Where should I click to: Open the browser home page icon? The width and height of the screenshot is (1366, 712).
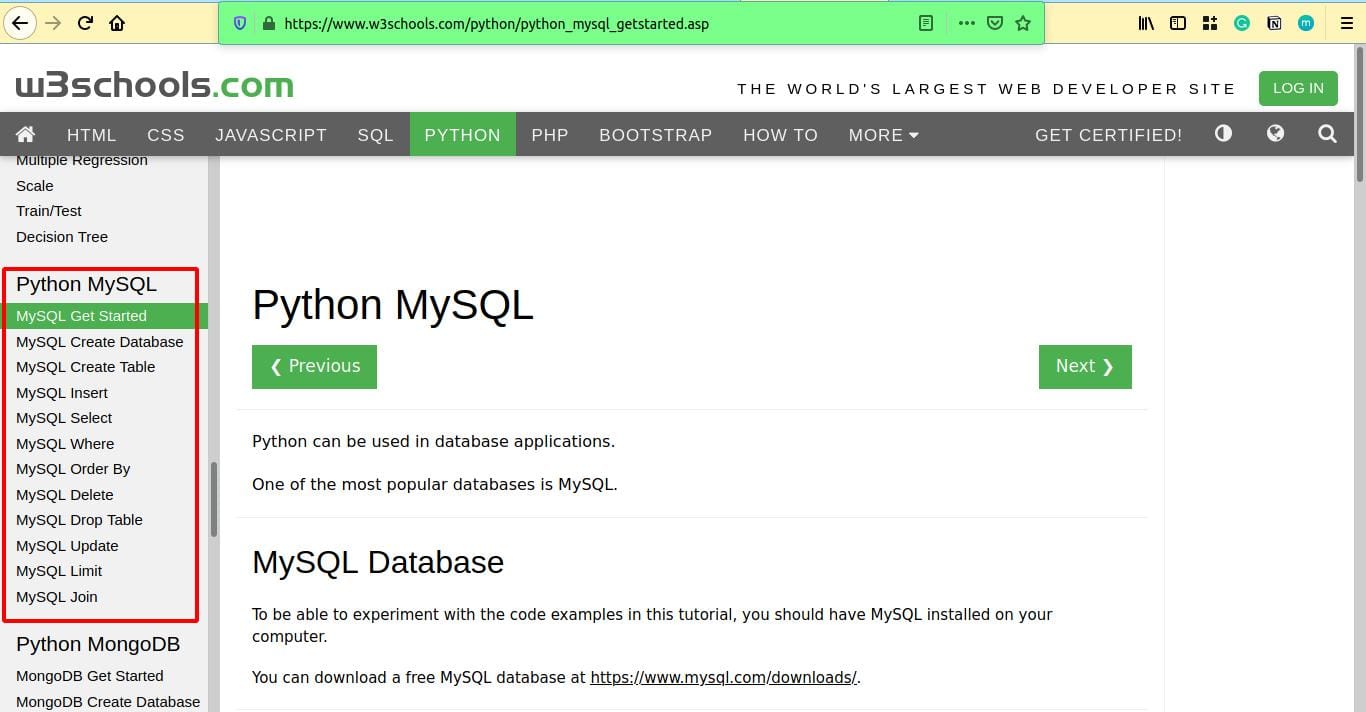point(117,23)
